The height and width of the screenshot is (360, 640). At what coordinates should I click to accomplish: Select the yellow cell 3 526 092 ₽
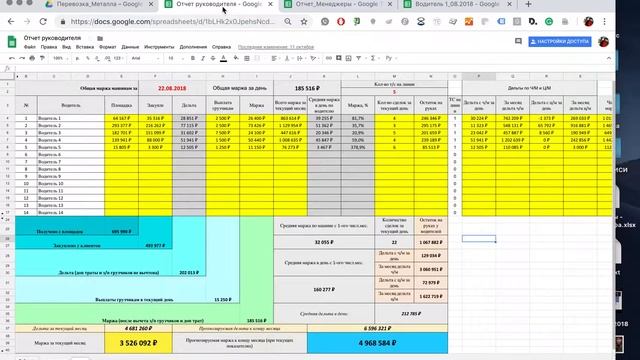pos(138,343)
